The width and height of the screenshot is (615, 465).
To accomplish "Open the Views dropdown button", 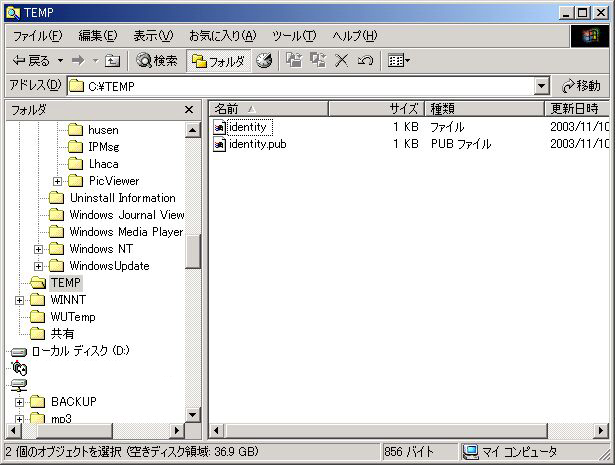I will (398, 61).
